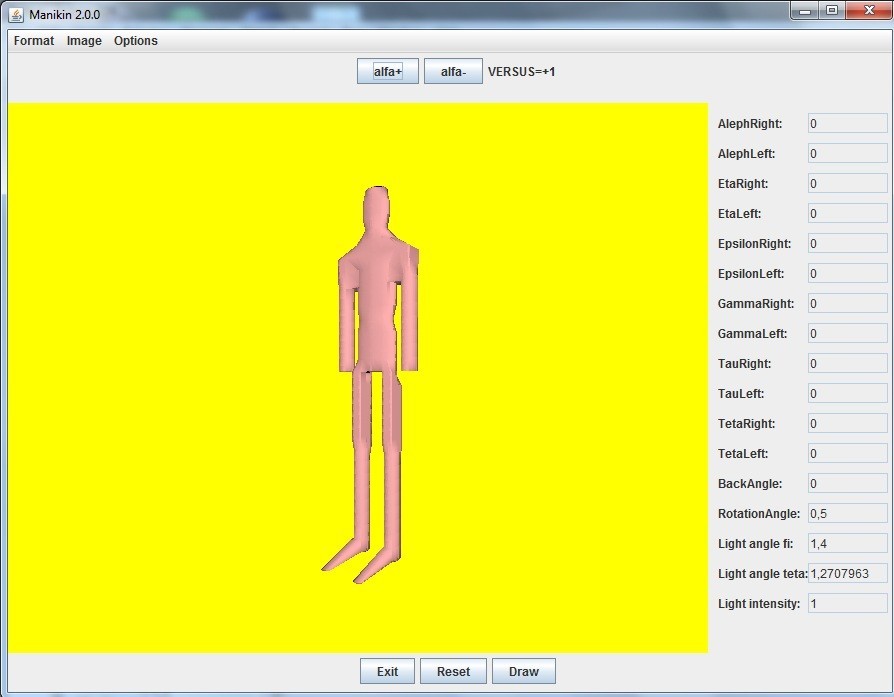Open the Format menu
This screenshot has width=894, height=697.
pyautogui.click(x=34, y=41)
